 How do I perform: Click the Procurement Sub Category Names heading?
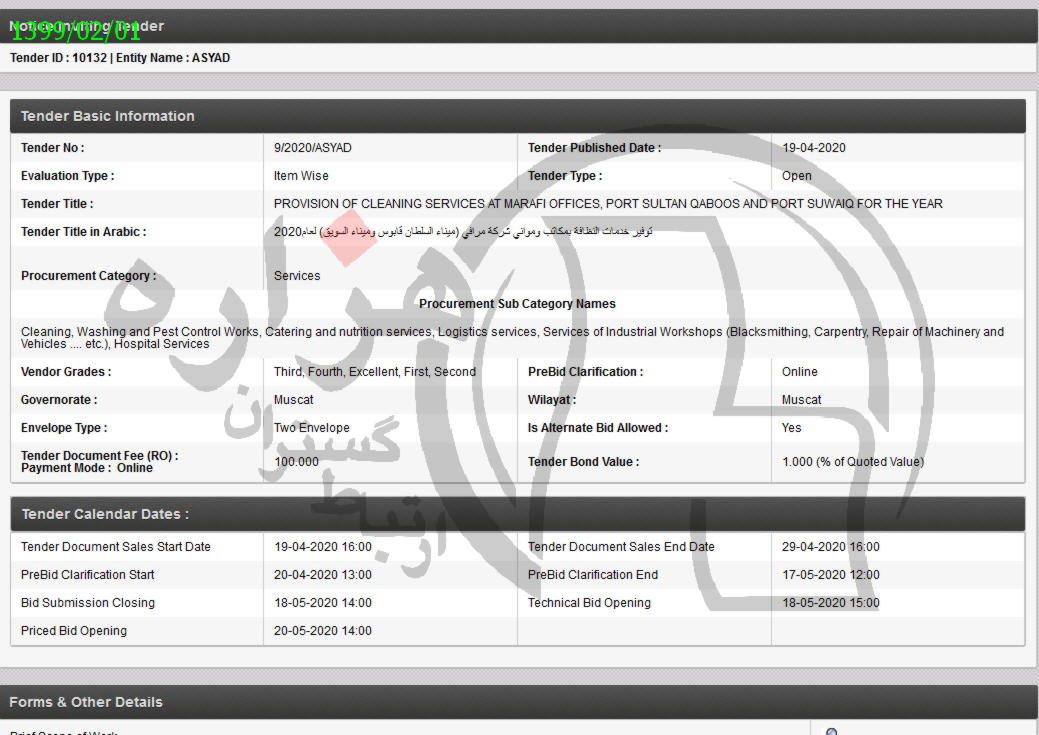517,304
